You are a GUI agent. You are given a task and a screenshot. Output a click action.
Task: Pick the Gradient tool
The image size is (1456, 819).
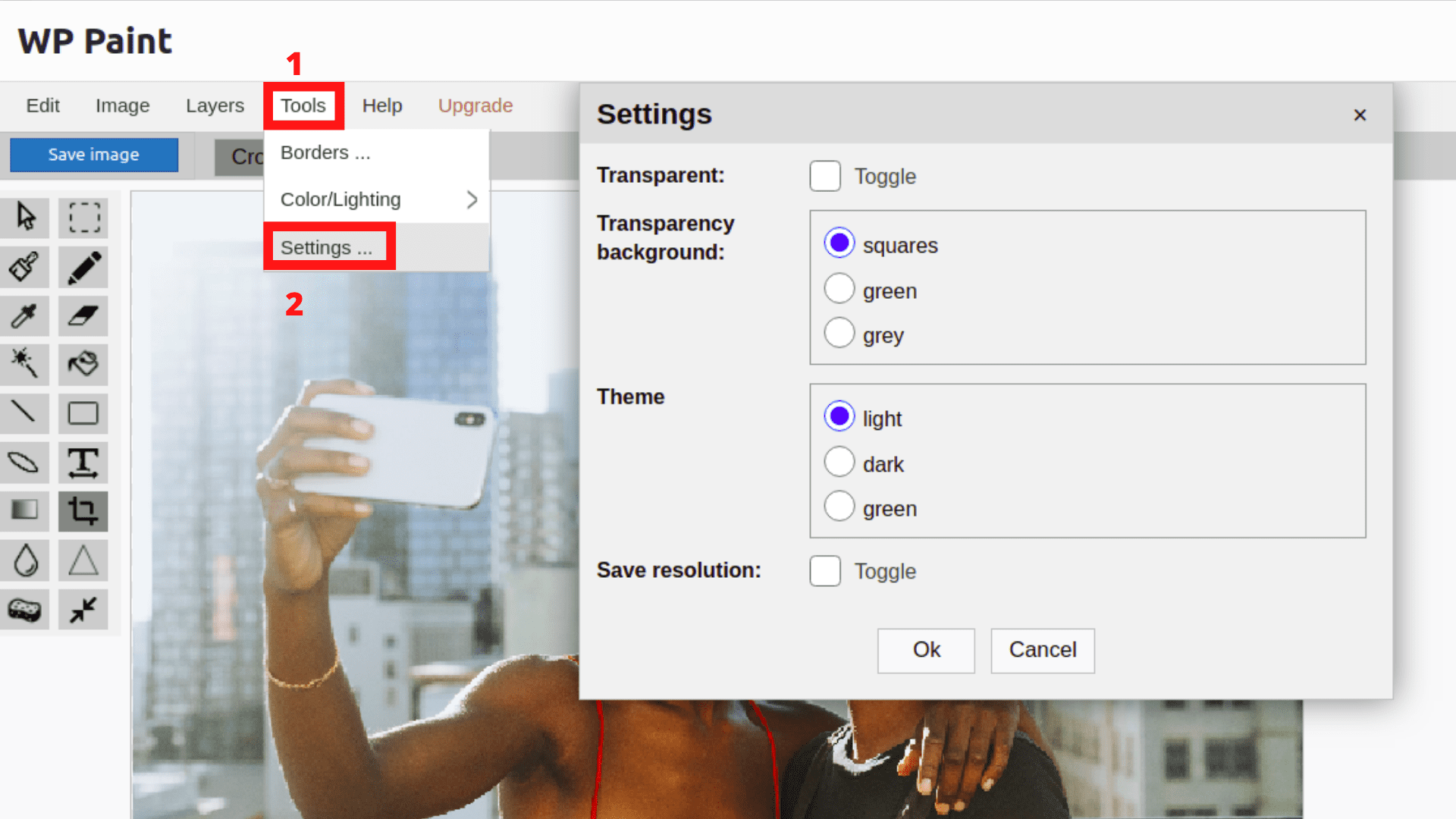pos(25,511)
